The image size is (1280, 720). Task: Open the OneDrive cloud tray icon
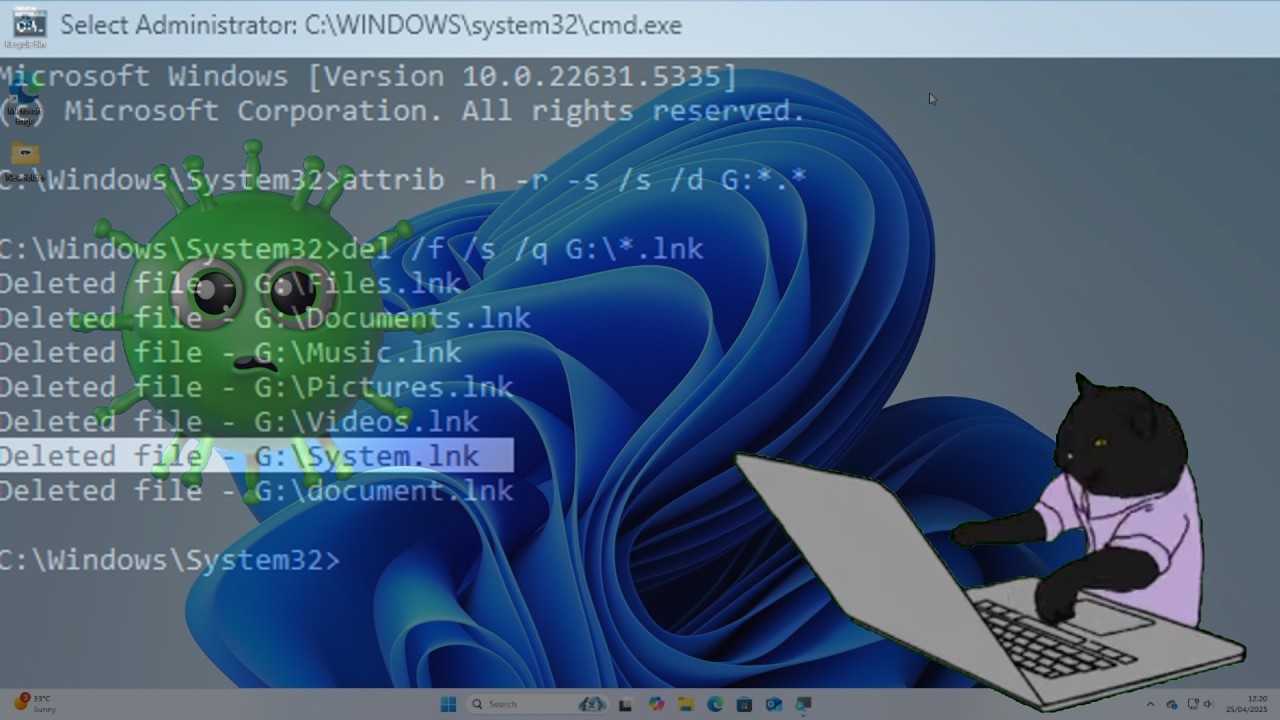coord(1172,704)
